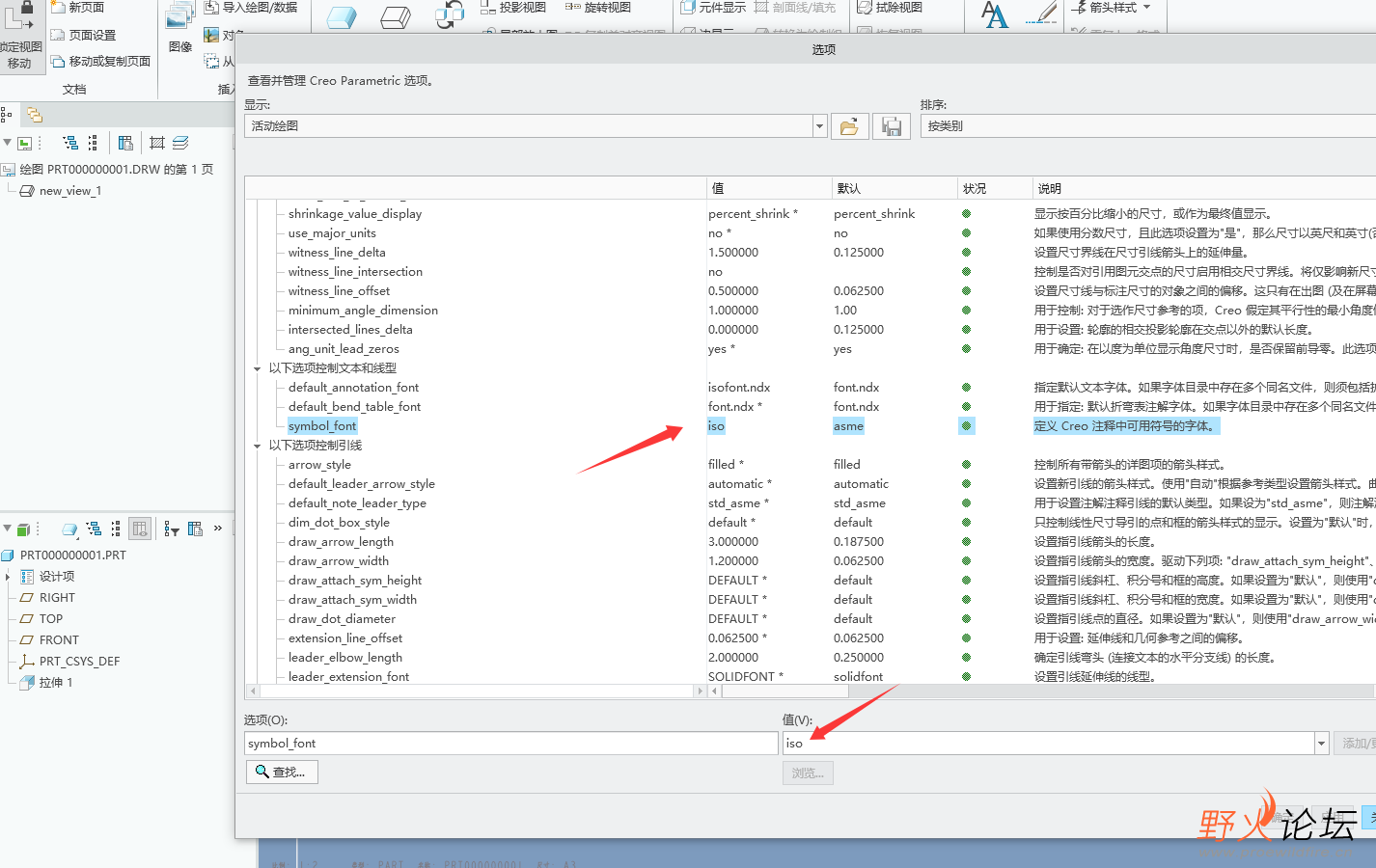Switch to the layer tree tab icon
The height and width of the screenshot is (868, 1376).
[x=35, y=116]
